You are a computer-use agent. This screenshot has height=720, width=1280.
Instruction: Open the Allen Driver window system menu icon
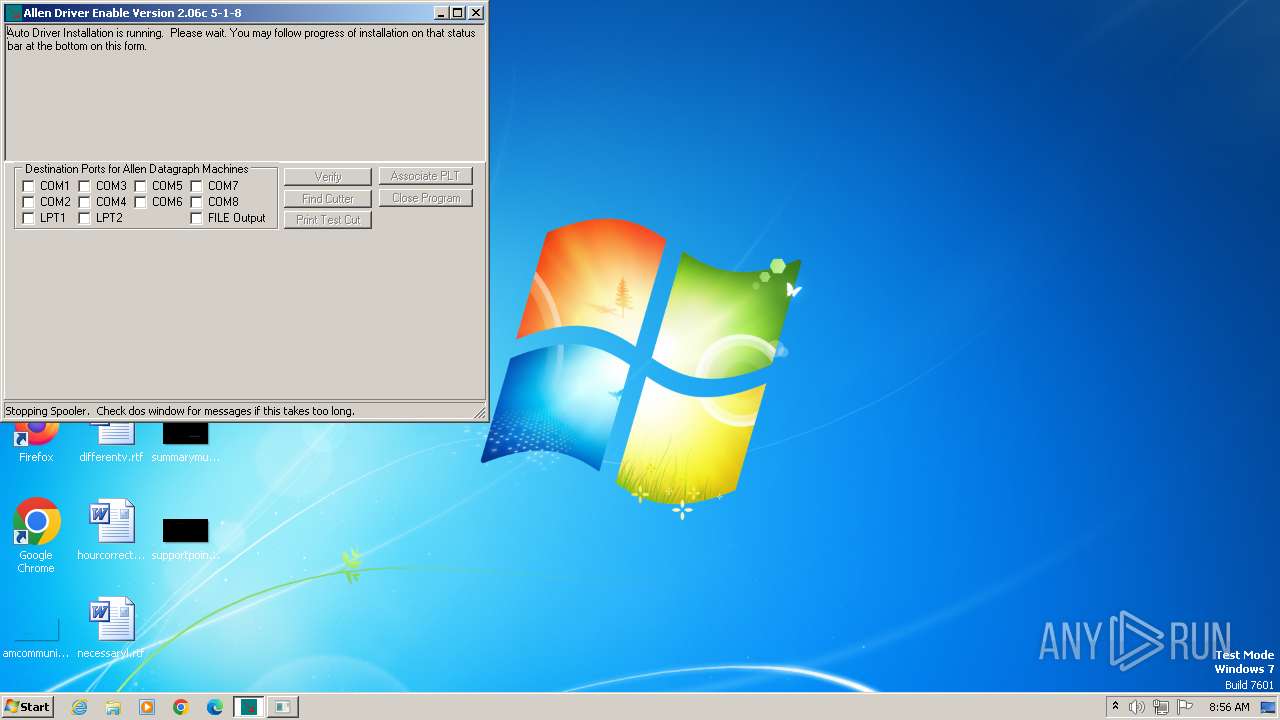click(x=14, y=13)
